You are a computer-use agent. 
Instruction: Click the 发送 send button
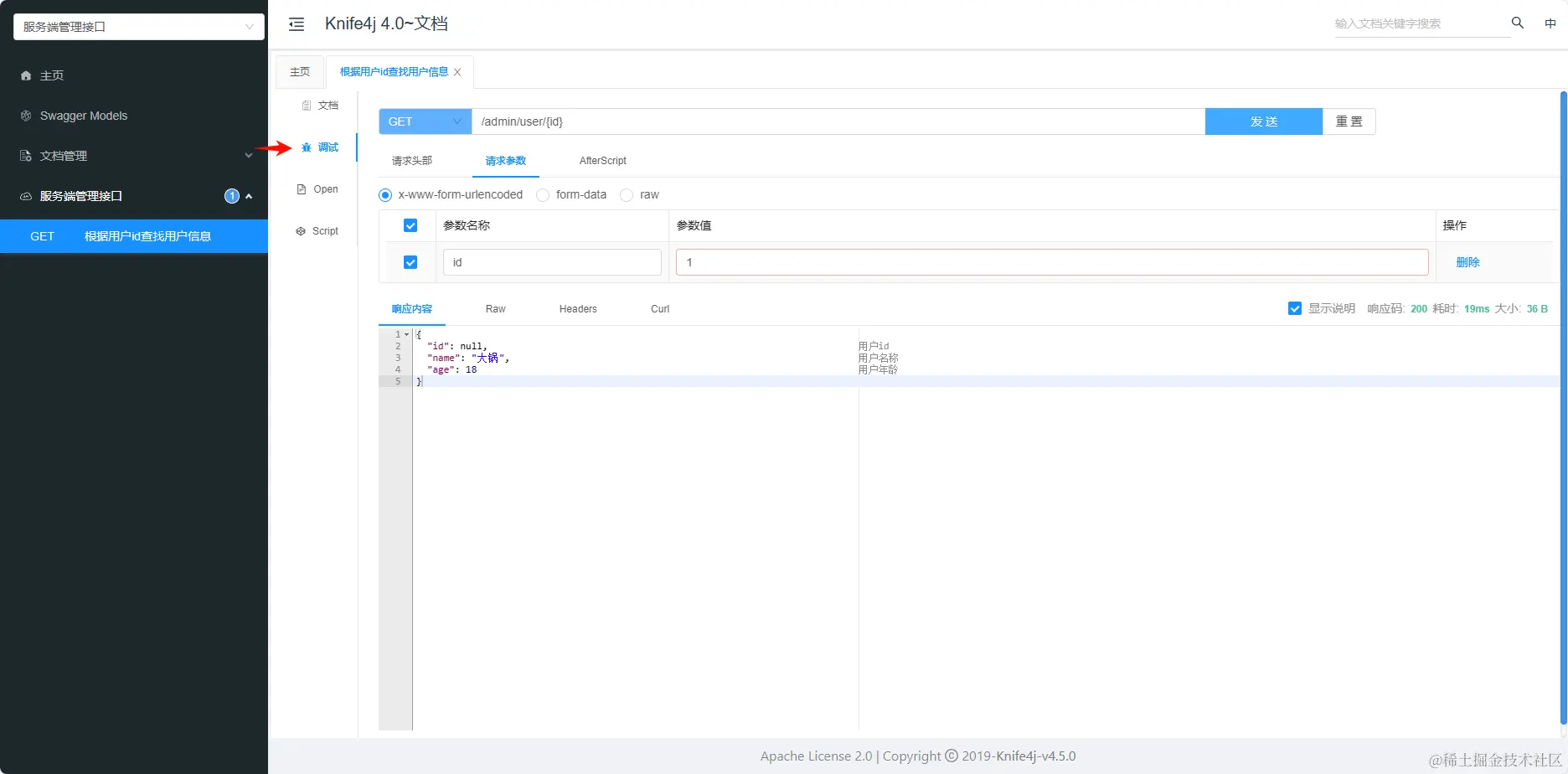1264,121
